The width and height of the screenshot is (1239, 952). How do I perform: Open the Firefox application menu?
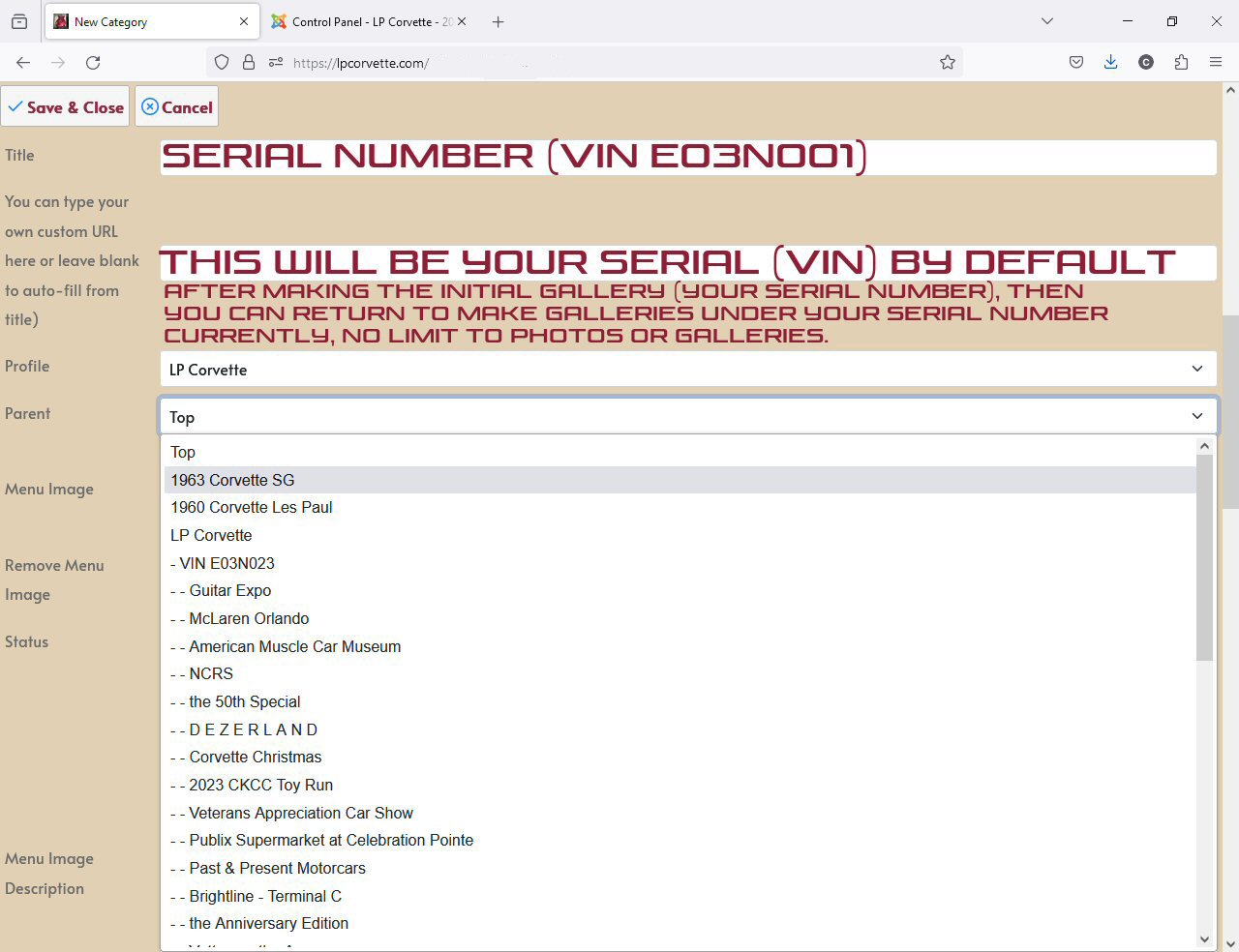[1216, 62]
